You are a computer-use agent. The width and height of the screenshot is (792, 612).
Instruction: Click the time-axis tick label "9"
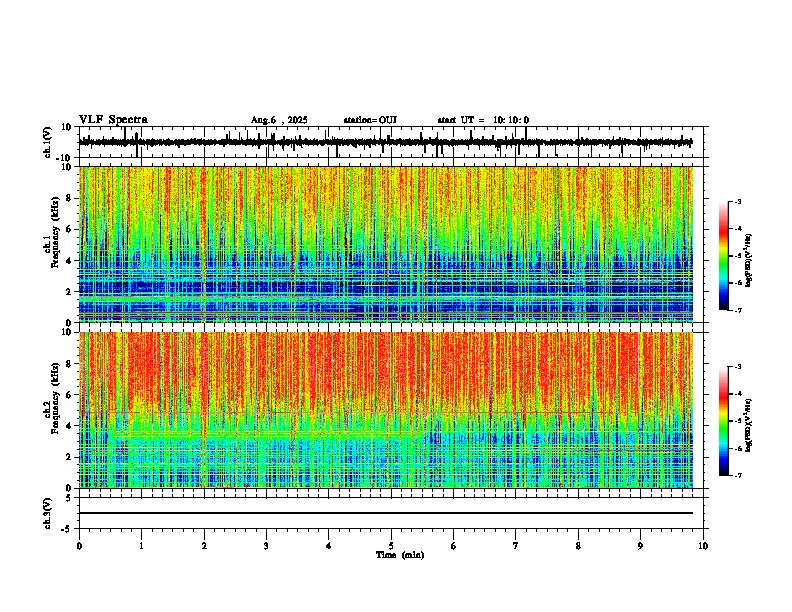[x=640, y=546]
